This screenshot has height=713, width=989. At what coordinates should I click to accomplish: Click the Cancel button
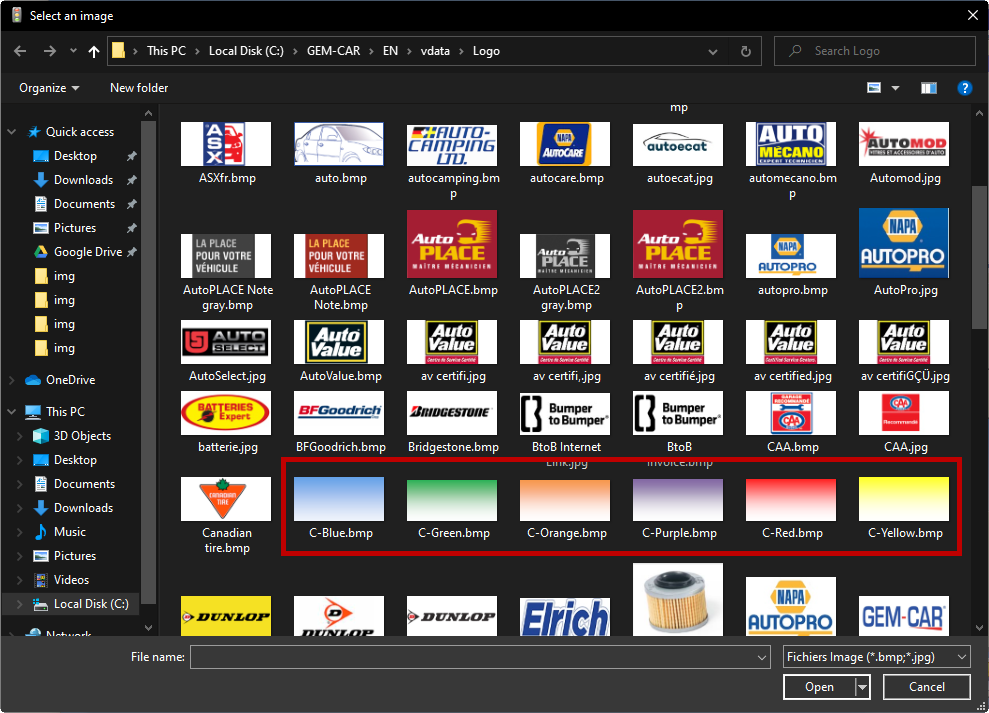(927, 687)
